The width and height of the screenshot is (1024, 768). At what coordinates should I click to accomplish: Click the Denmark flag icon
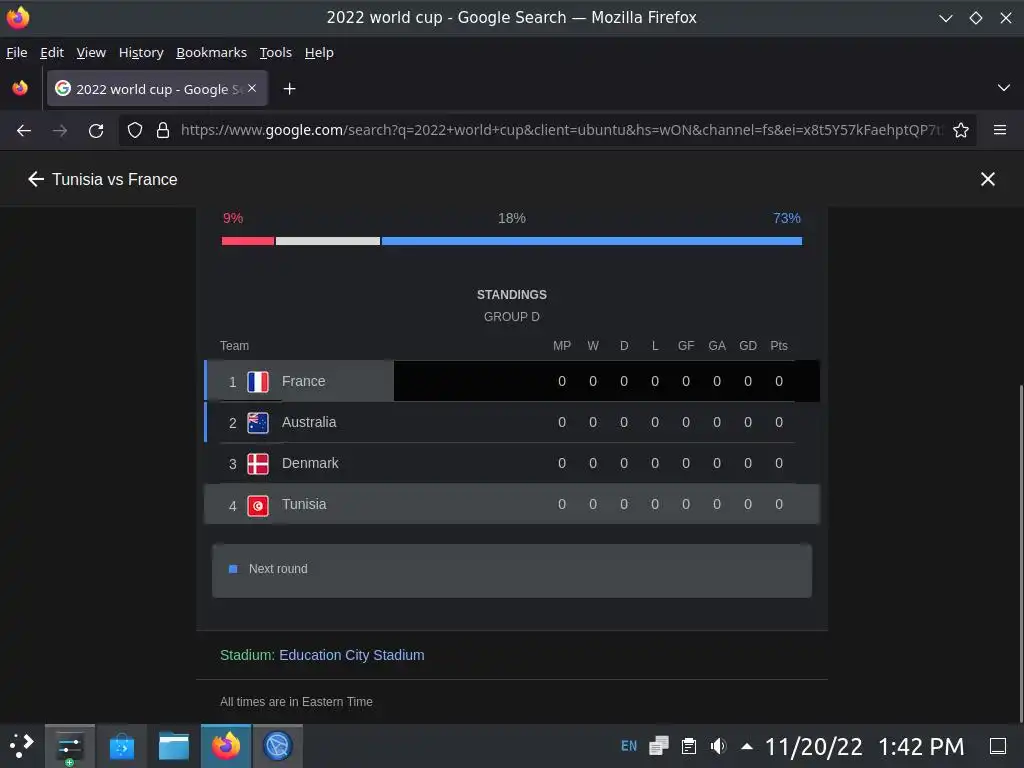click(x=258, y=464)
